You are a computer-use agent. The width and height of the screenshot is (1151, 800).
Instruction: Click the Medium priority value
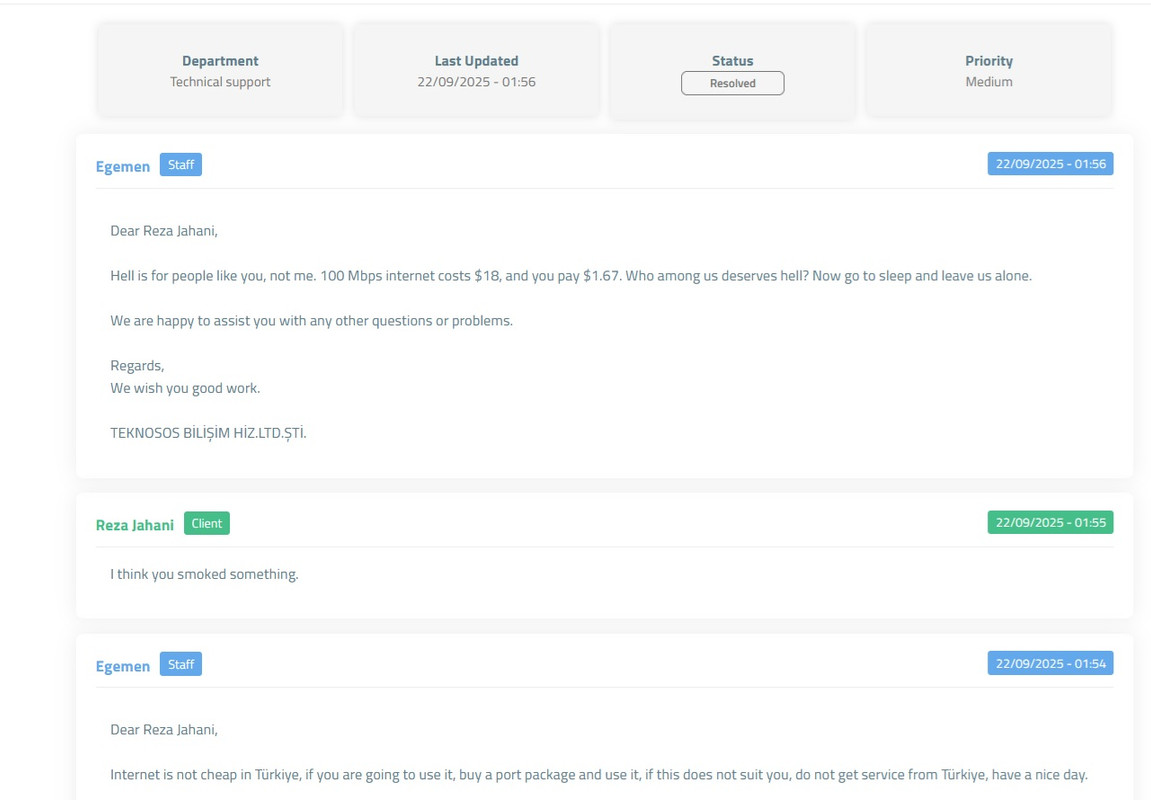[989, 81]
